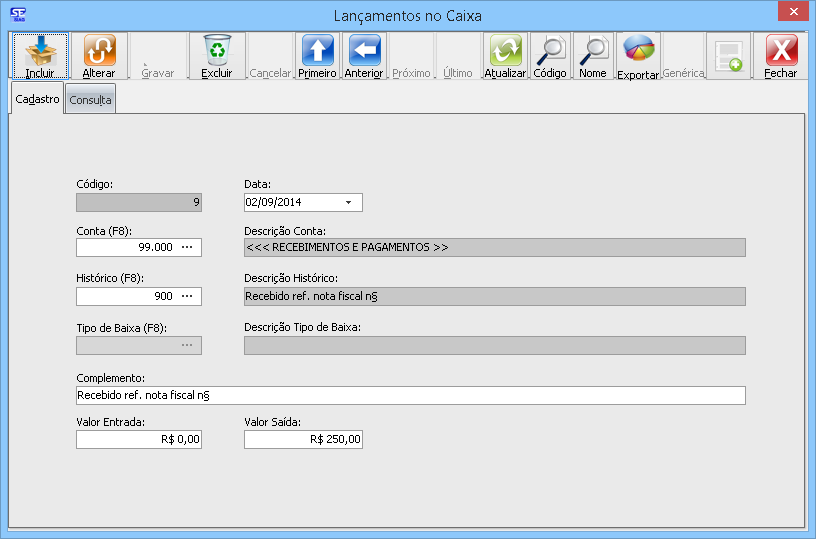Open the Exportar pie chart icon
This screenshot has width=816, height=539.
coord(638,50)
